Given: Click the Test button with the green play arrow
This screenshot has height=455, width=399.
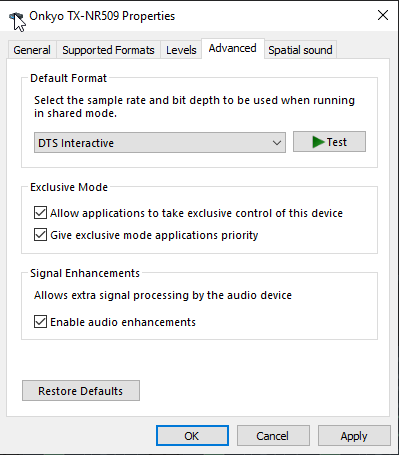Looking at the screenshot, I should point(329,142).
